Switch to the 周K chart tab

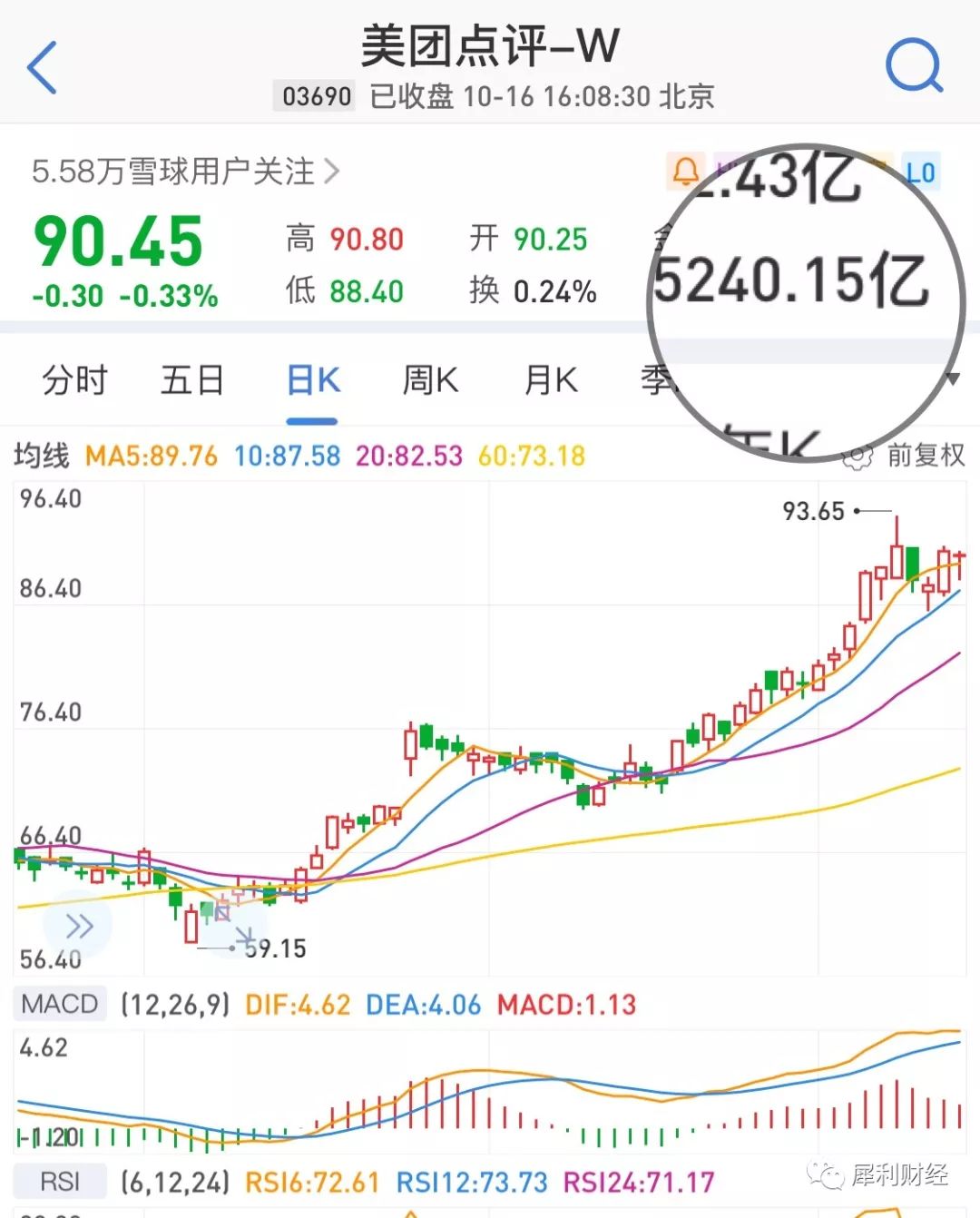(x=430, y=380)
